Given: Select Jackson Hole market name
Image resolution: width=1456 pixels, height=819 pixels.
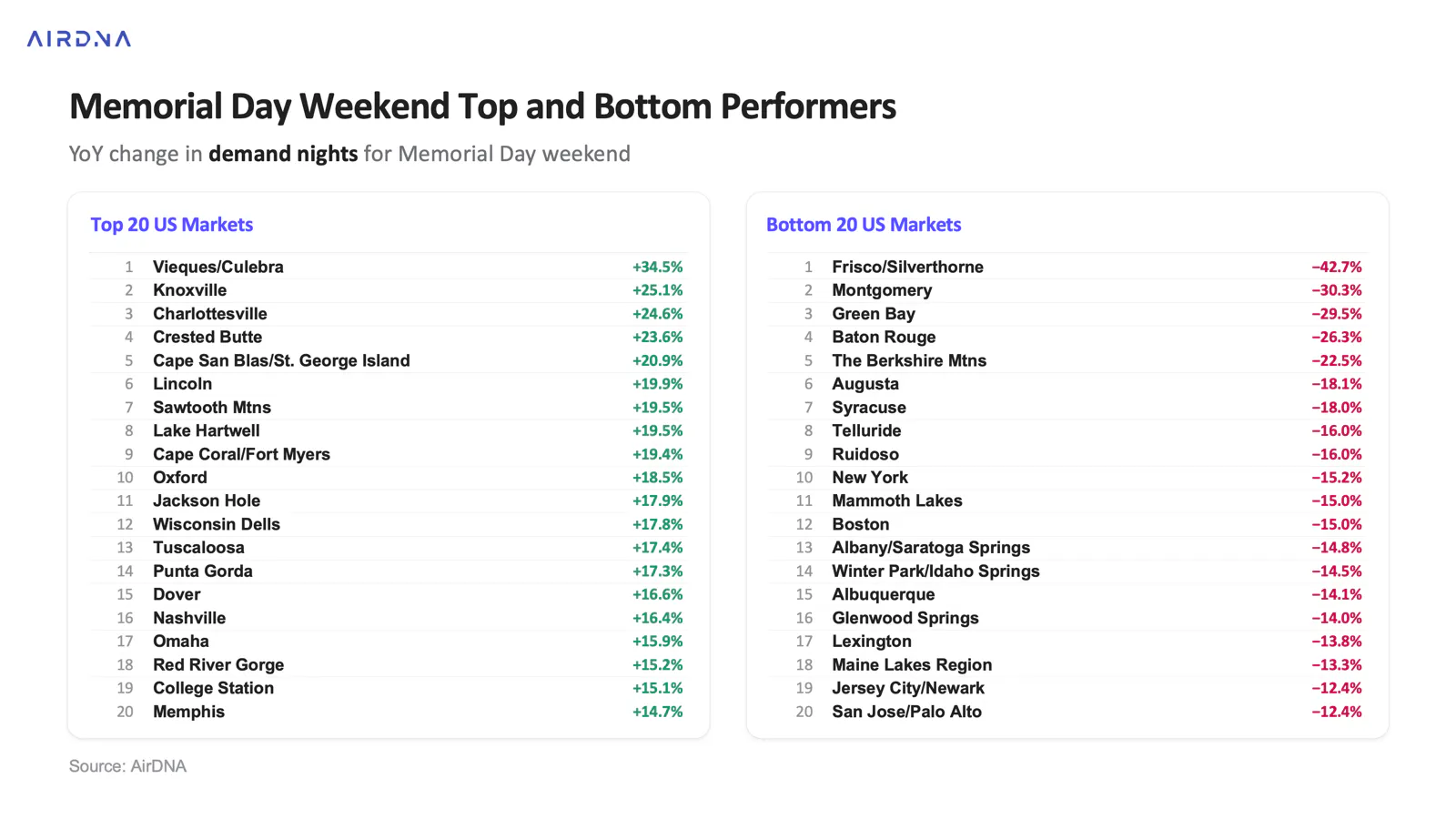Looking at the screenshot, I should (207, 500).
